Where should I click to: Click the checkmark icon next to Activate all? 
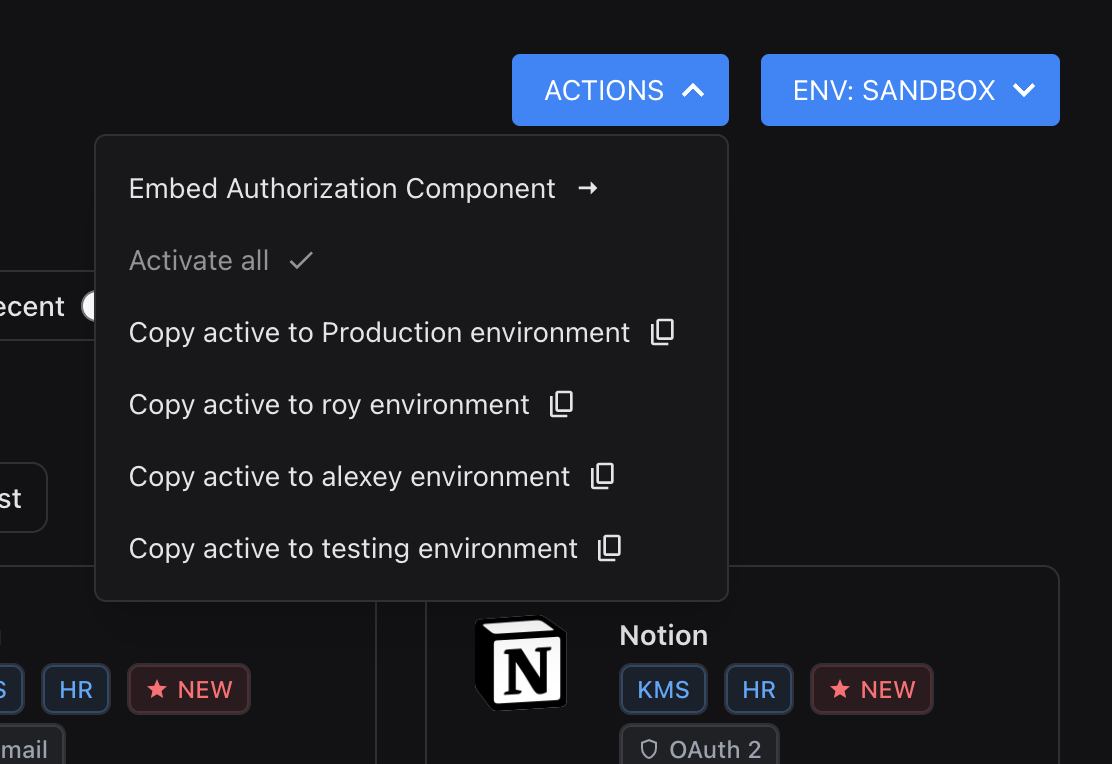pos(301,261)
